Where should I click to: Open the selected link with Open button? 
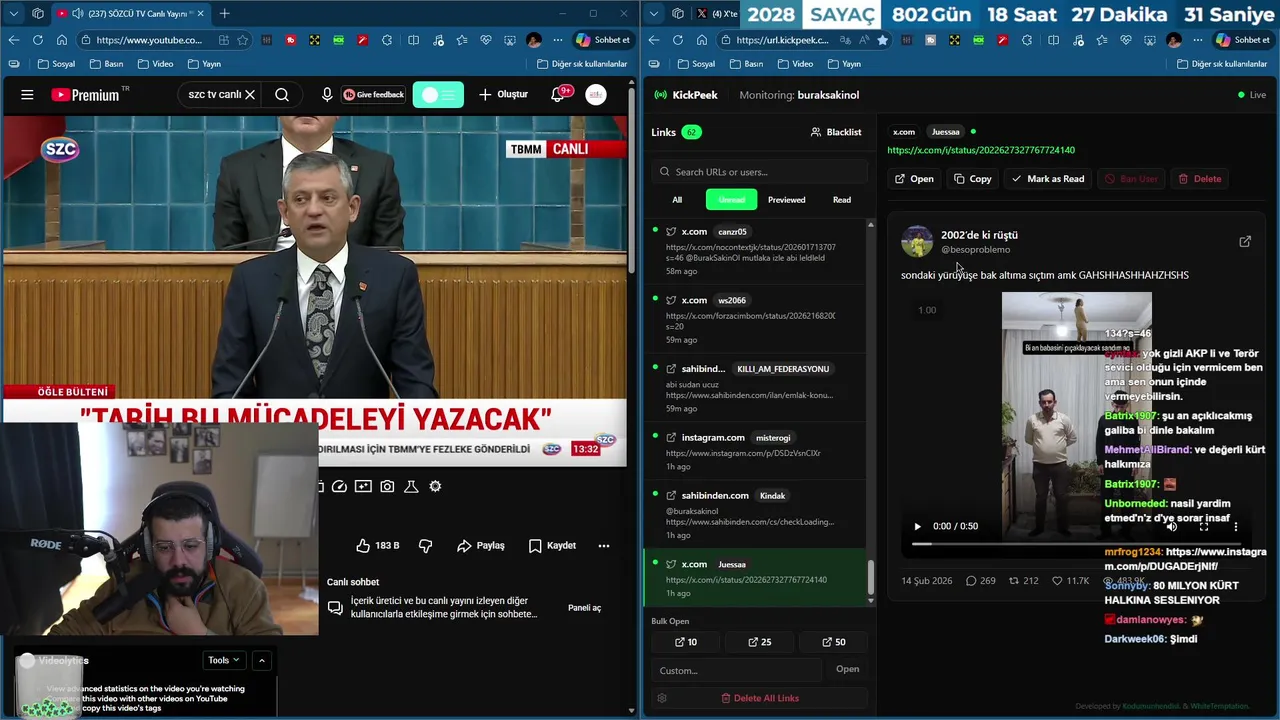[914, 179]
